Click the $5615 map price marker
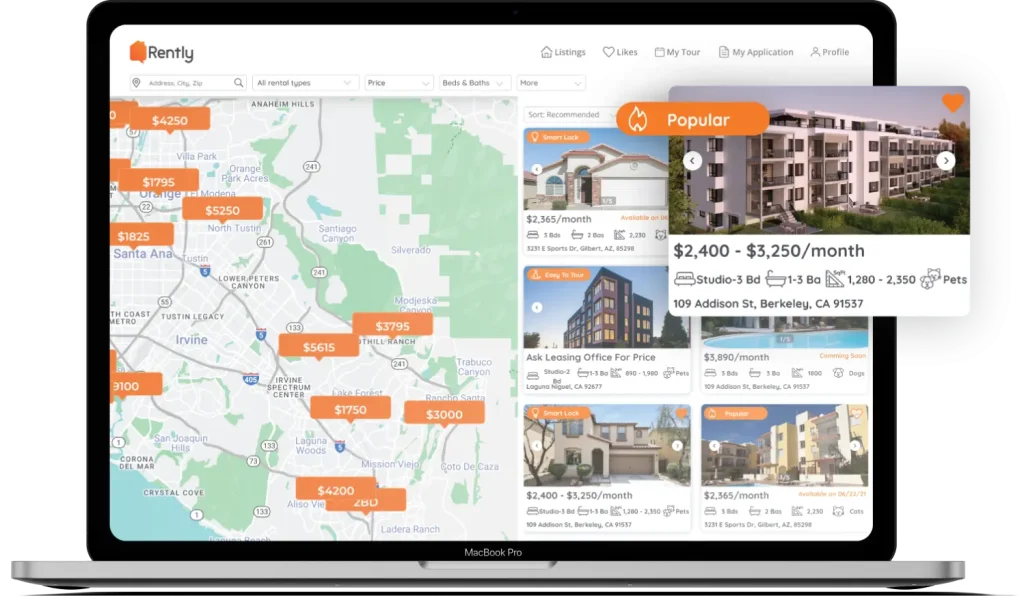Viewport: 1024px width, 598px height. click(x=318, y=347)
